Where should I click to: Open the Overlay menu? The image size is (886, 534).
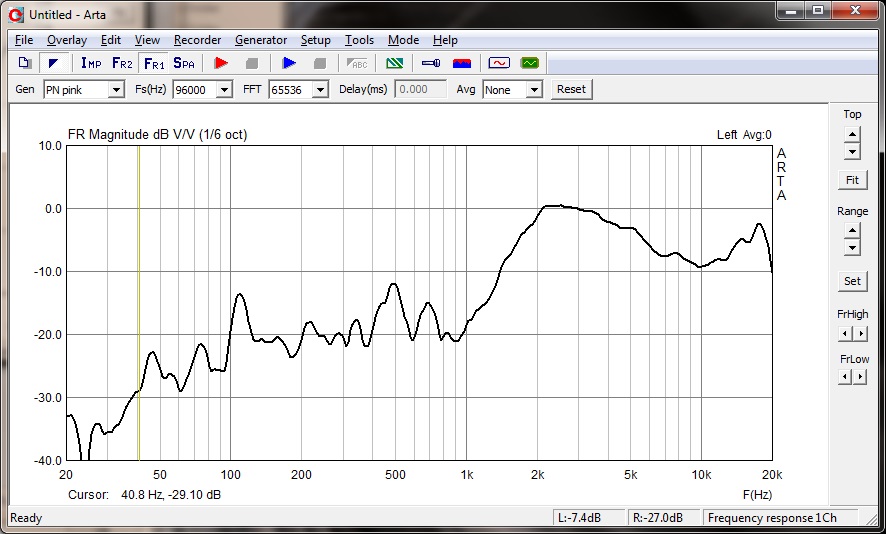pos(67,40)
